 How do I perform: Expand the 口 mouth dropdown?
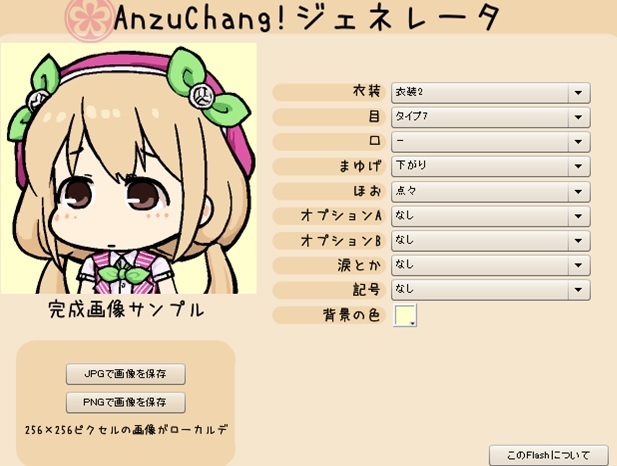point(491,142)
